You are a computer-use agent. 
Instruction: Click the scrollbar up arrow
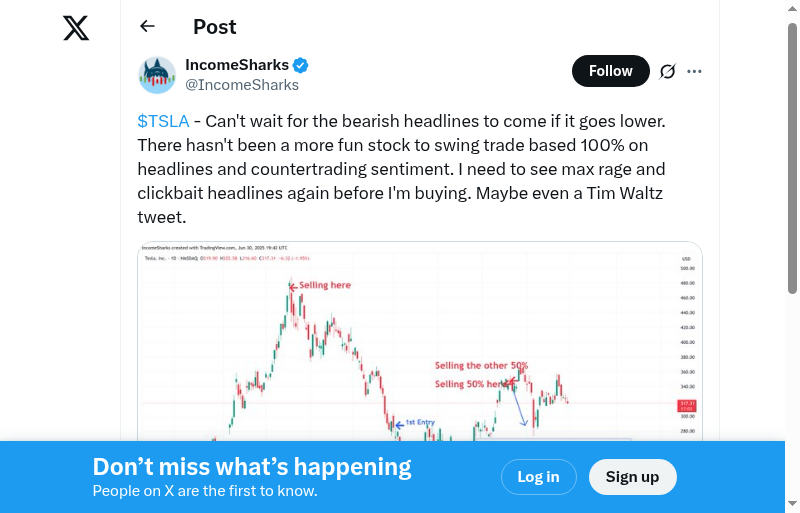[x=793, y=8]
